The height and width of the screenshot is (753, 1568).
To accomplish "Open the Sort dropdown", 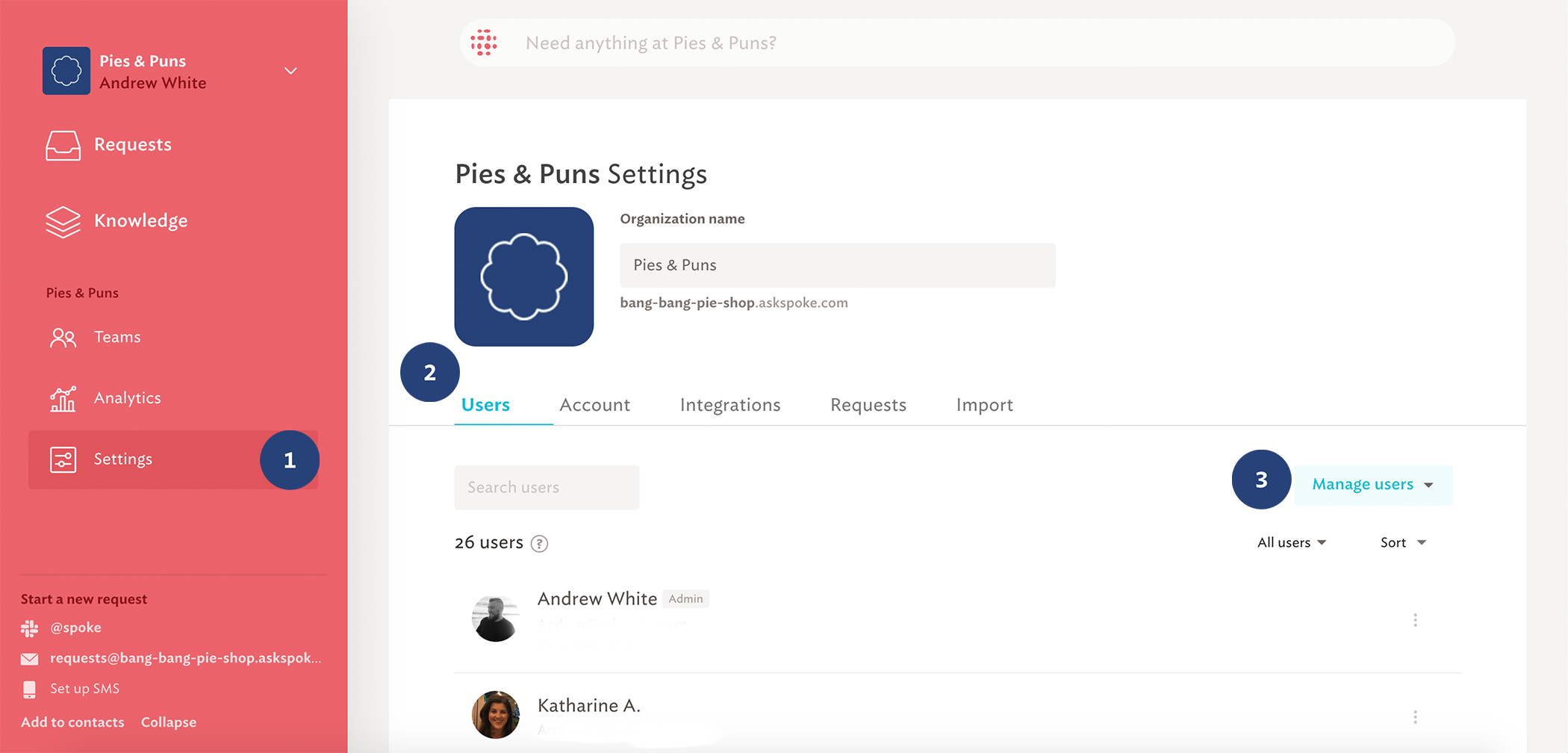I will [x=1403, y=543].
